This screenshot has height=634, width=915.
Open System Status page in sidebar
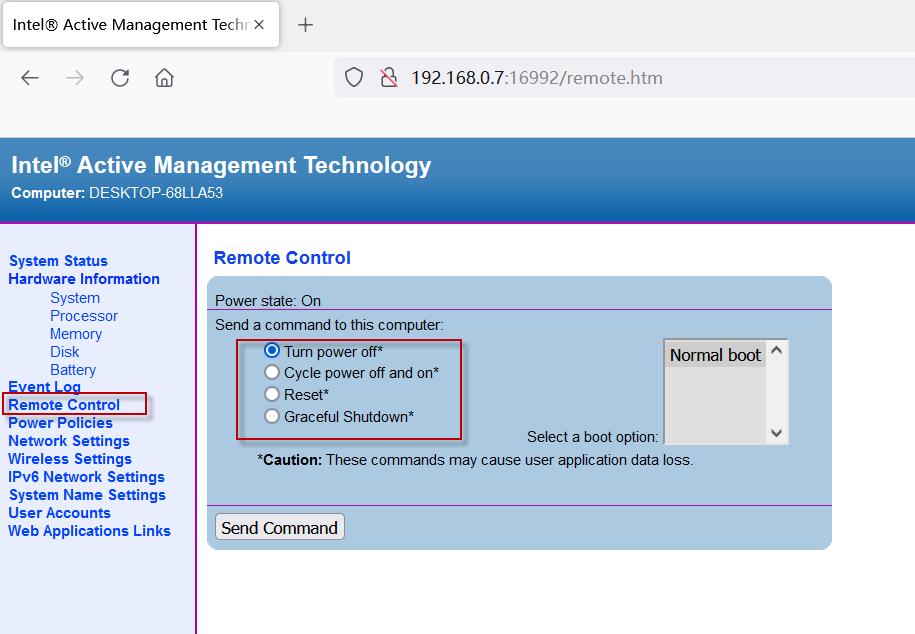58,261
